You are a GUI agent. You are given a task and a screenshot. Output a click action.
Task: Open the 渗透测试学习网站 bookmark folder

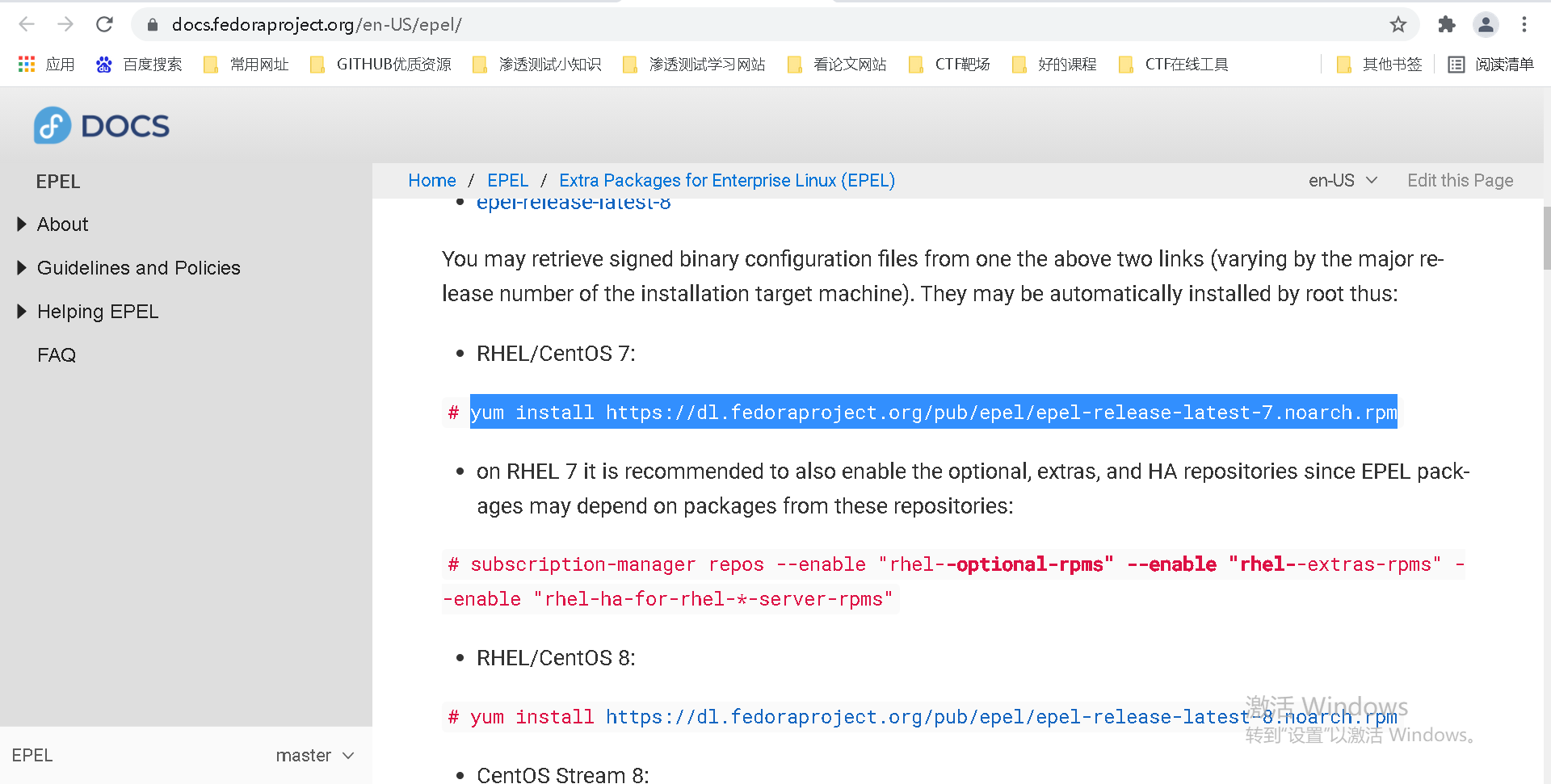(x=694, y=65)
